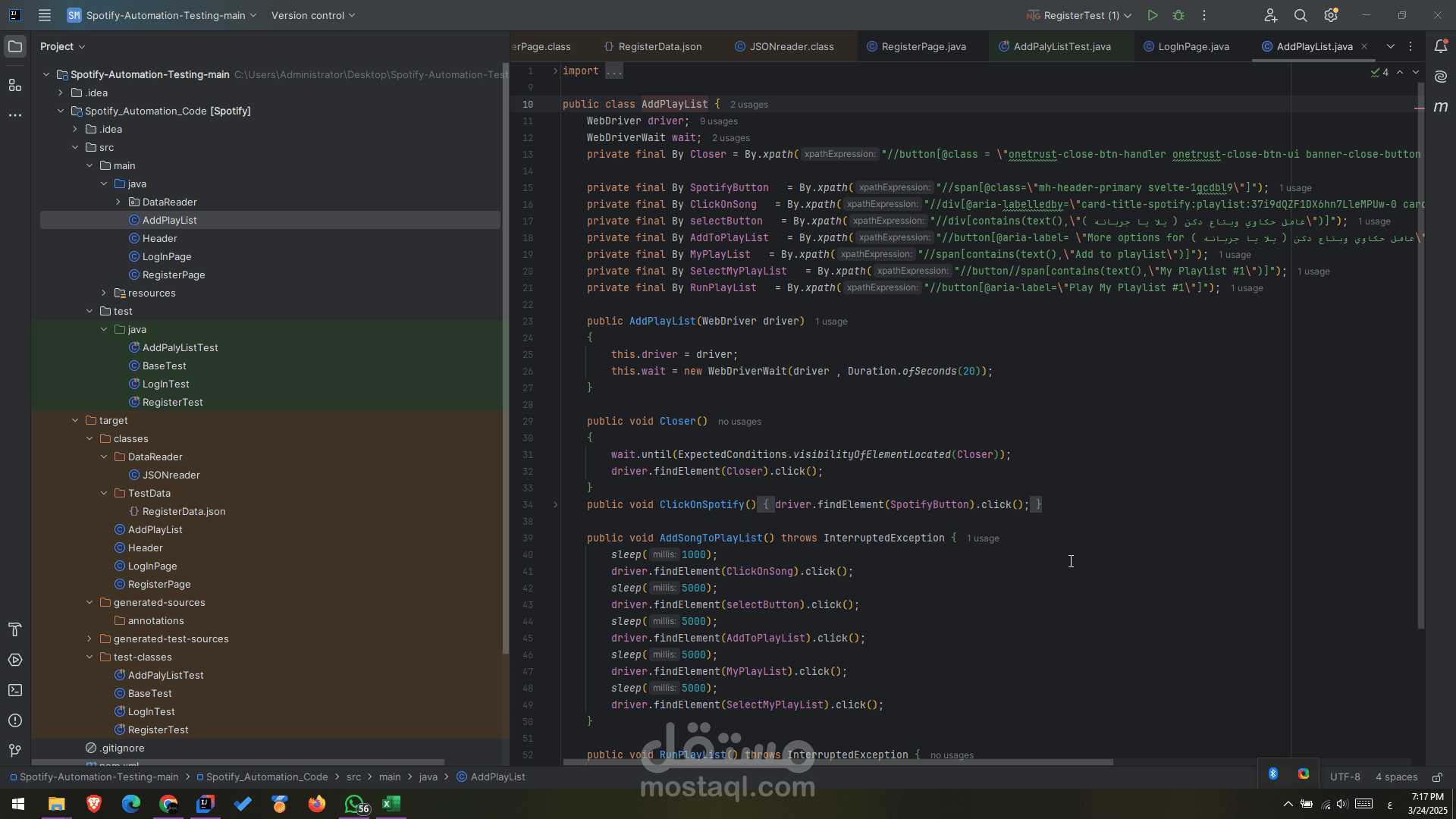Viewport: 1456px width, 819px height.
Task: Open editor tab options menu
Action: pyautogui.click(x=1410, y=46)
